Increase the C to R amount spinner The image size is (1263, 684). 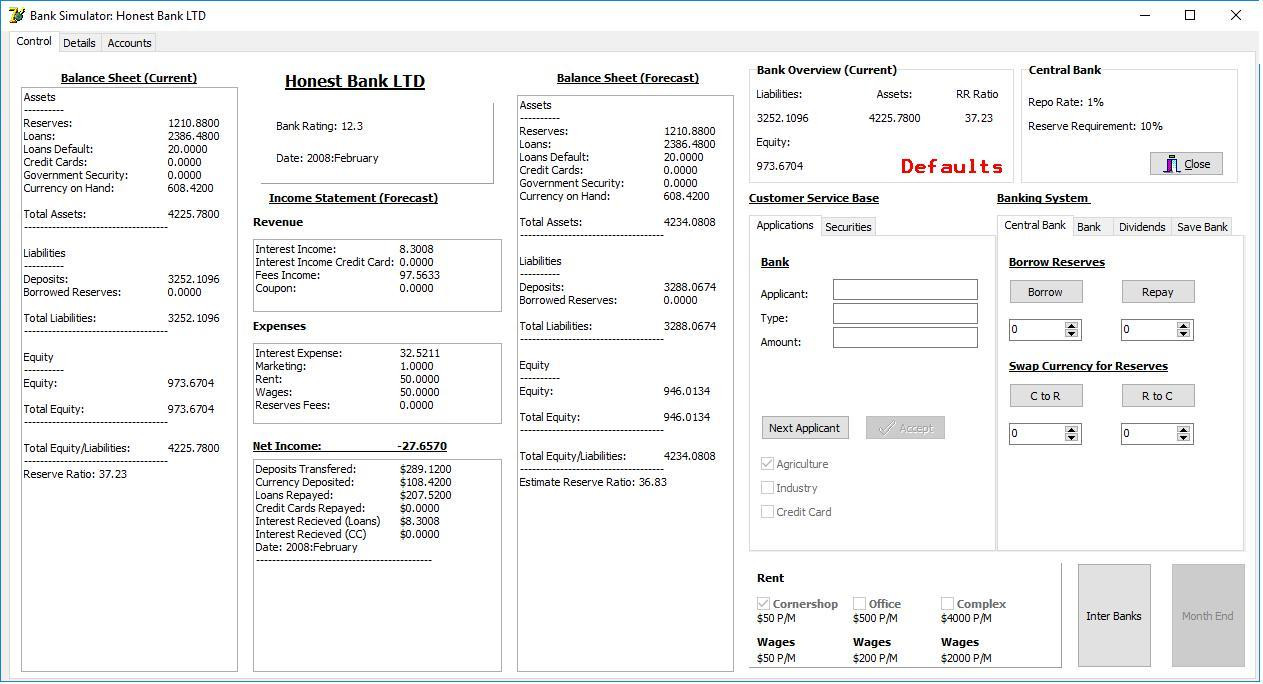click(x=1072, y=429)
